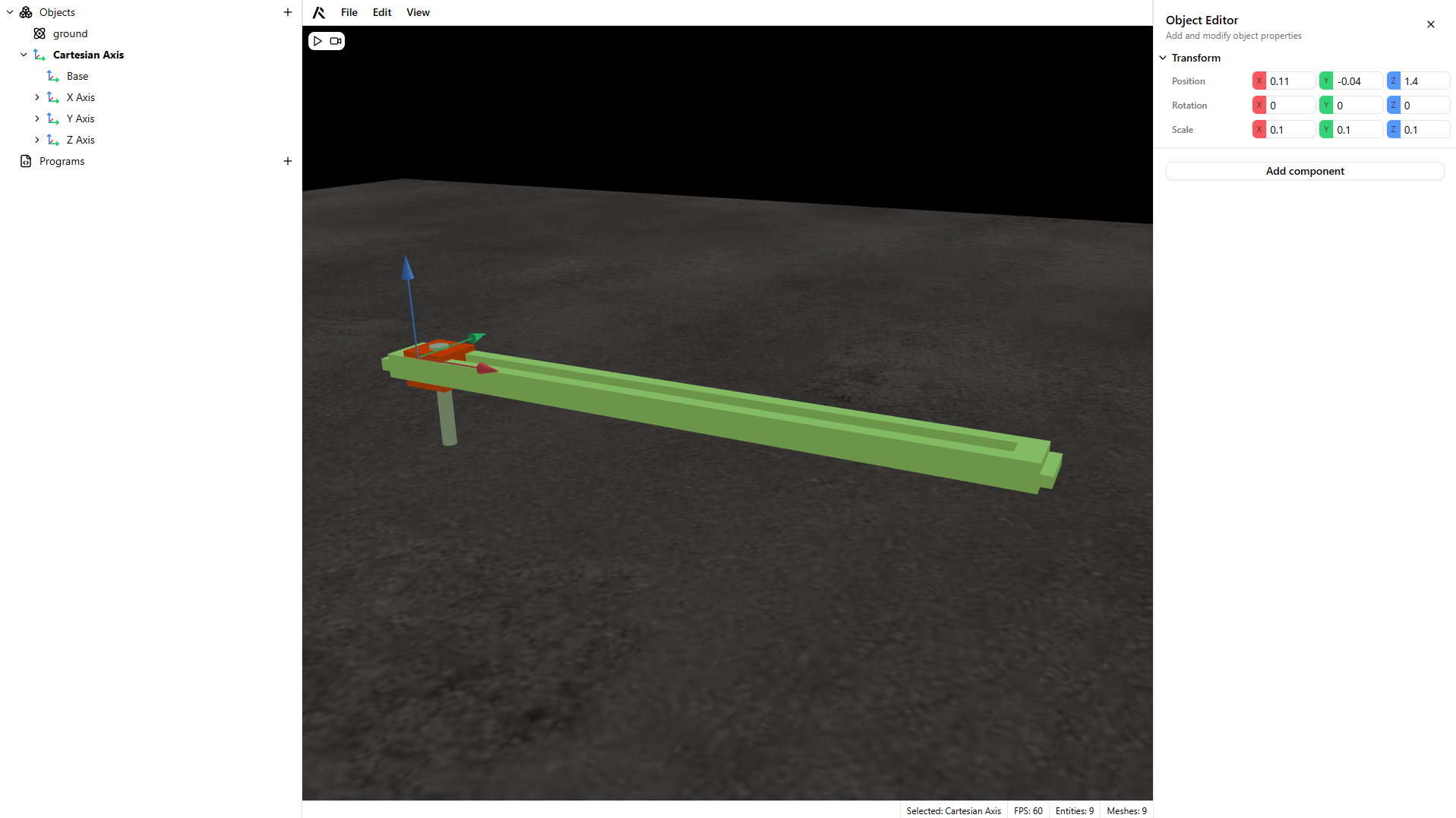This screenshot has height=818, width=1456.
Task: Click the Add component button
Action: tap(1304, 171)
